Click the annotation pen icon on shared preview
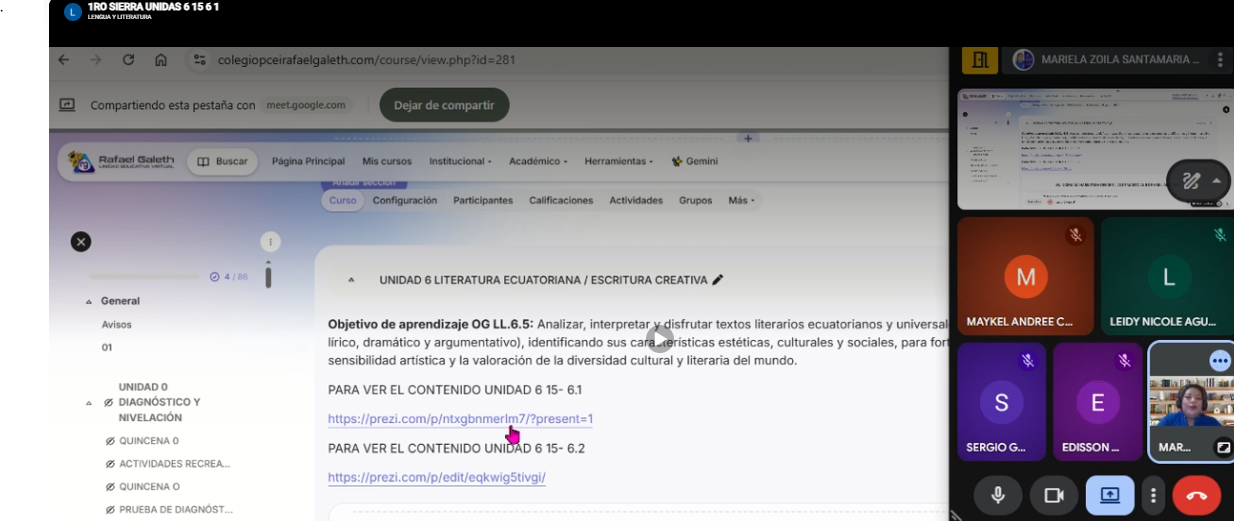 (1190, 181)
